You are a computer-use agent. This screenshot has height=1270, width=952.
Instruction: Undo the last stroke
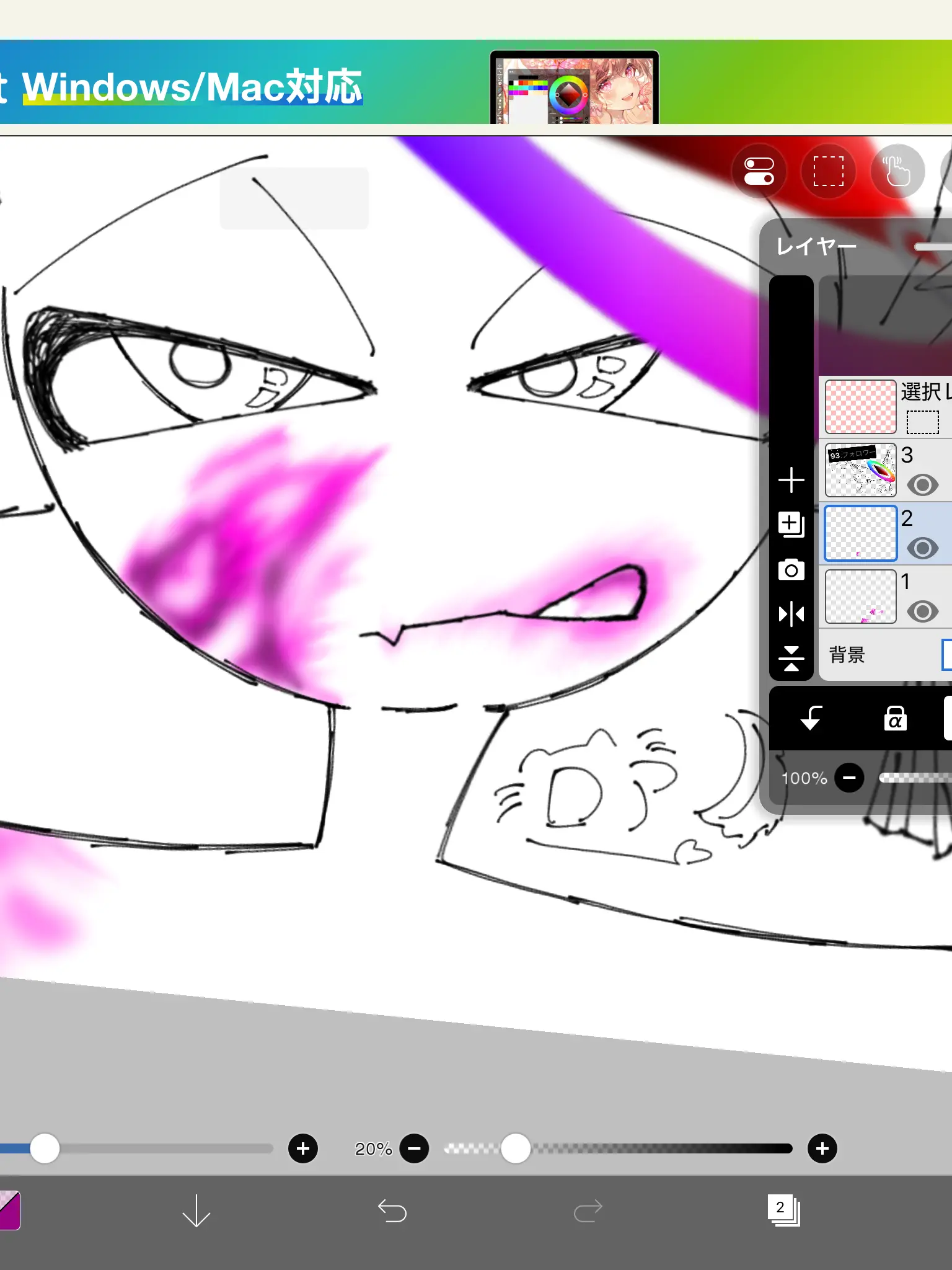[392, 1210]
